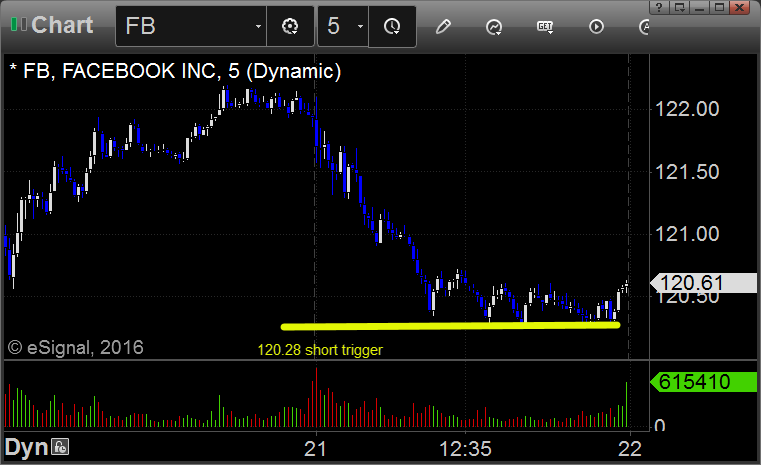Click the green linking bars icon
The height and width of the screenshot is (465, 761).
(18, 24)
